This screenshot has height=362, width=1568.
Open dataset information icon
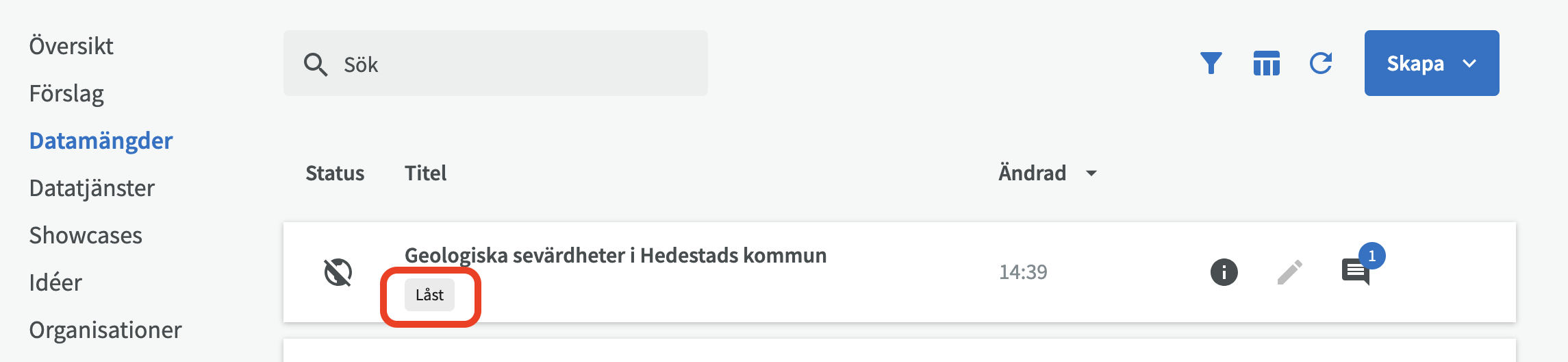1224,272
